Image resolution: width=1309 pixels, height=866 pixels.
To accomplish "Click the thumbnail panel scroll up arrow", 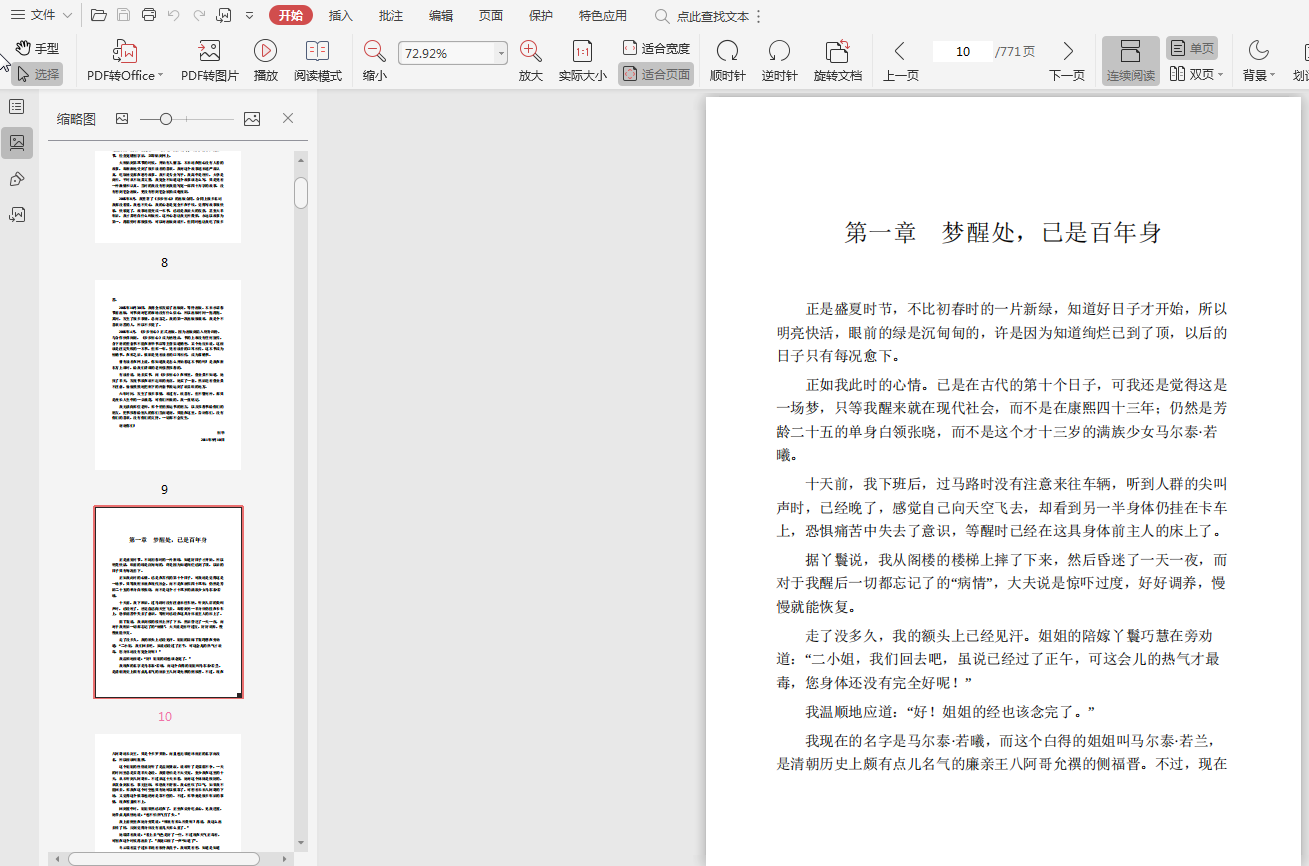I will (301, 158).
